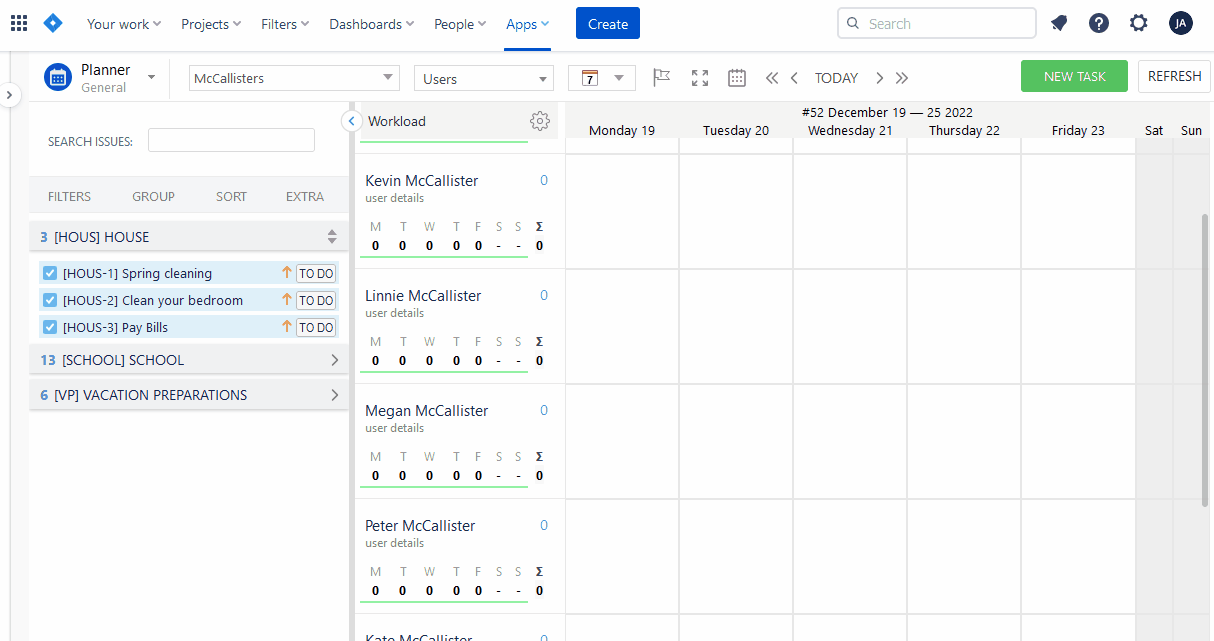Open the 7-day view dropdown
Viewport: 1214px width, 641px height.
point(602,78)
